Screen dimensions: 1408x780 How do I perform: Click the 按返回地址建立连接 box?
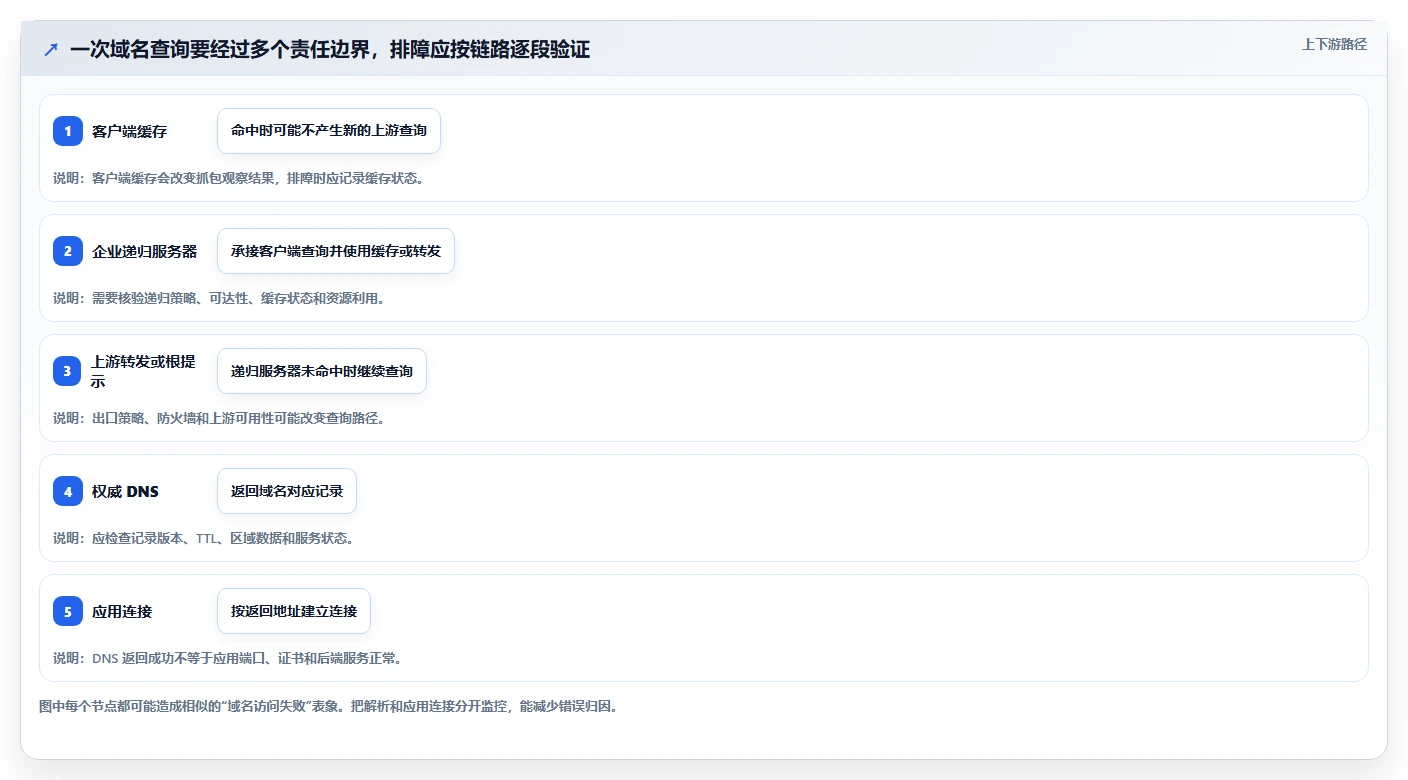pyautogui.click(x=294, y=611)
